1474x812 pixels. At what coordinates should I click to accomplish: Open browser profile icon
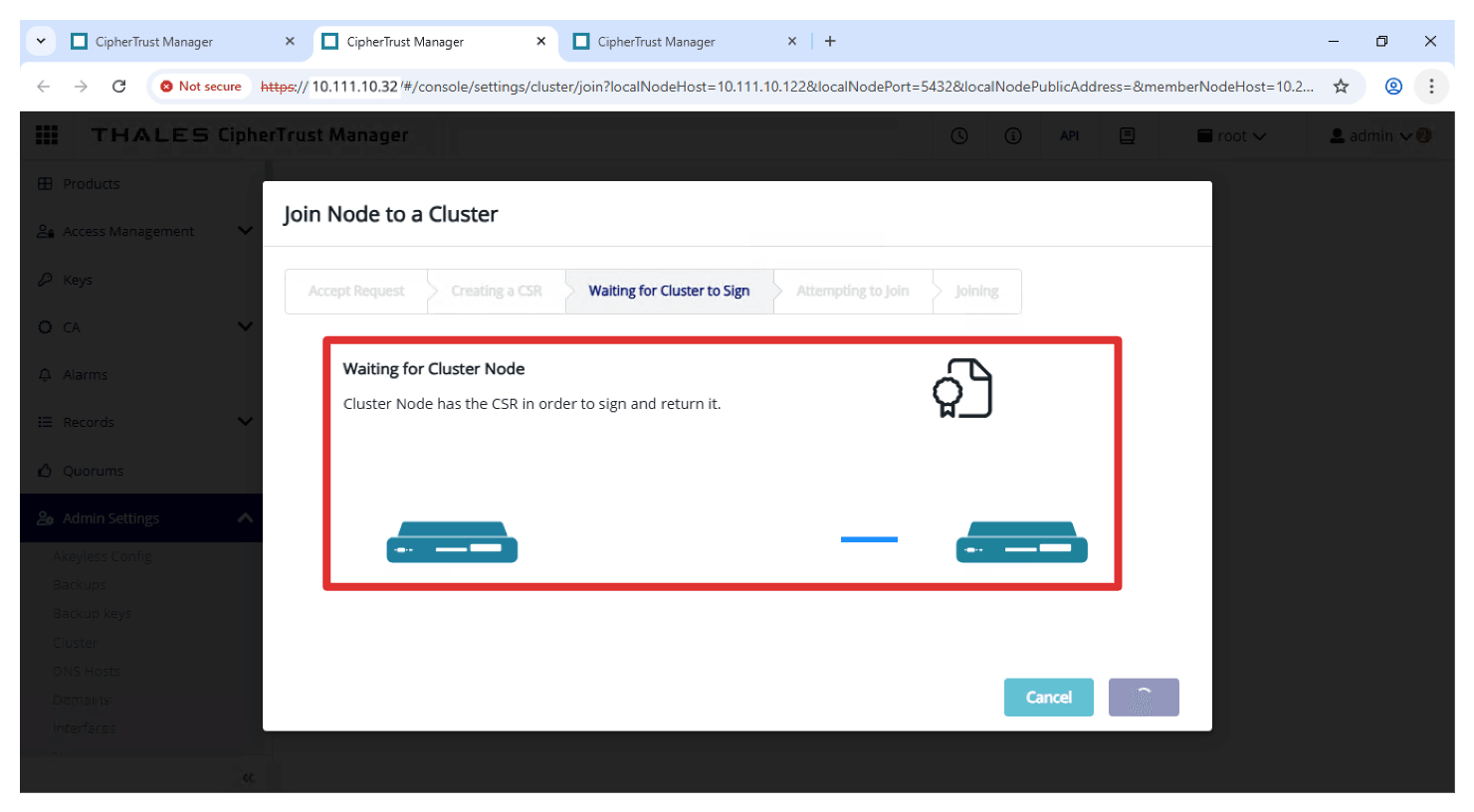point(1393,87)
